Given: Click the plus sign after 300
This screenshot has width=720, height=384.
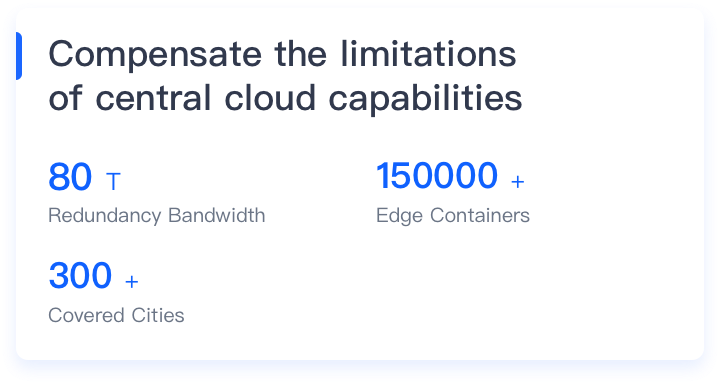Looking at the screenshot, I should point(132,281).
